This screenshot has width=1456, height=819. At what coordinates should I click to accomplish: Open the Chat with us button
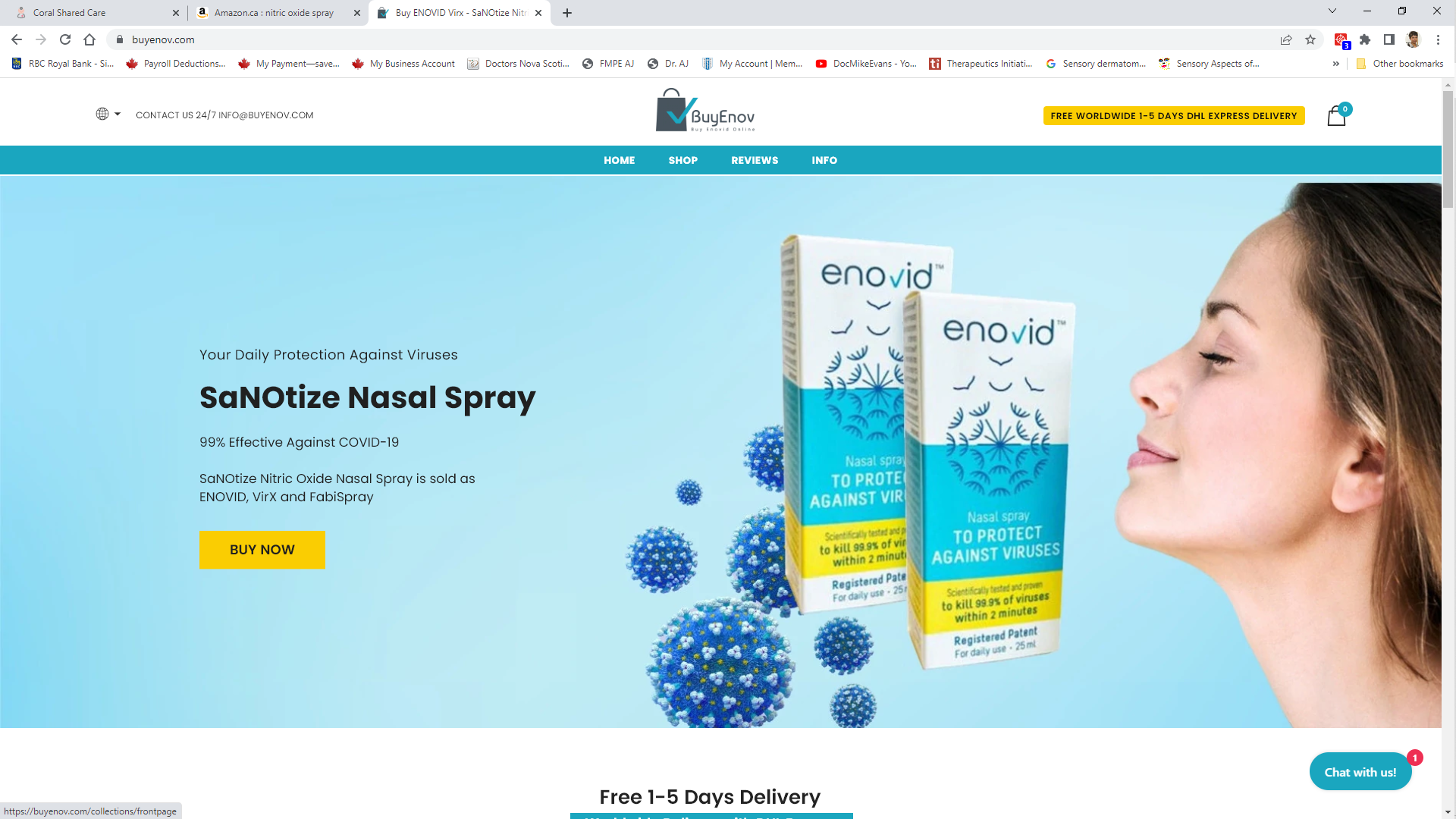[1360, 771]
